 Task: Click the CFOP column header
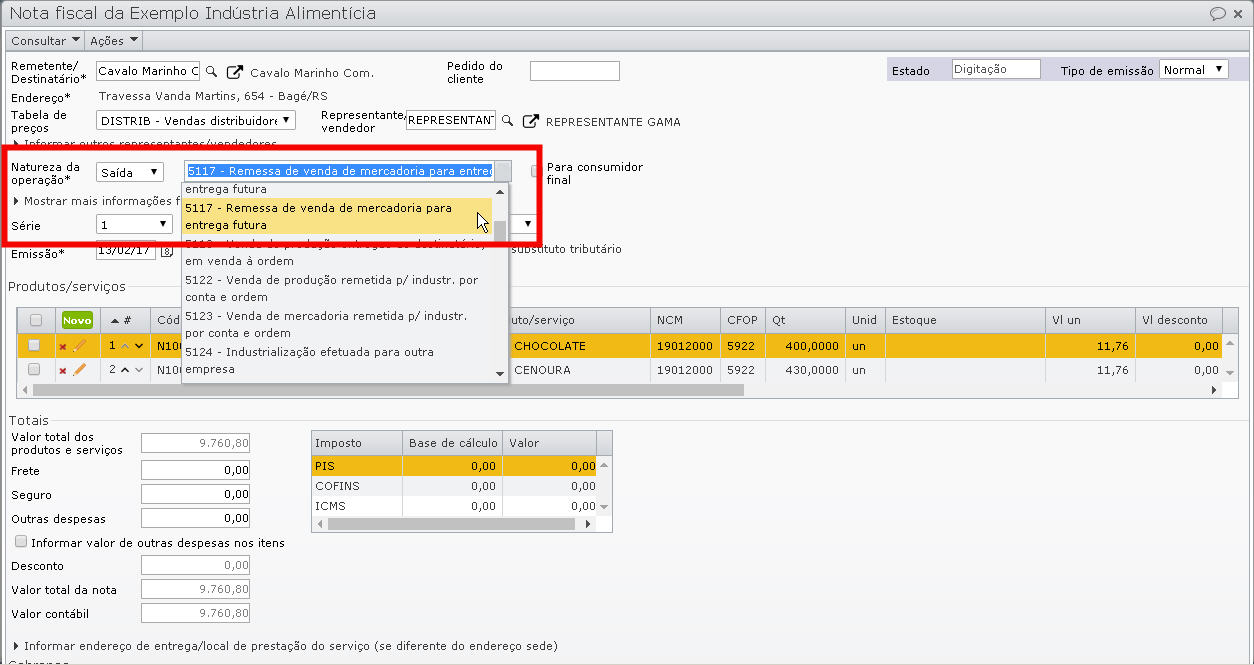tap(744, 320)
